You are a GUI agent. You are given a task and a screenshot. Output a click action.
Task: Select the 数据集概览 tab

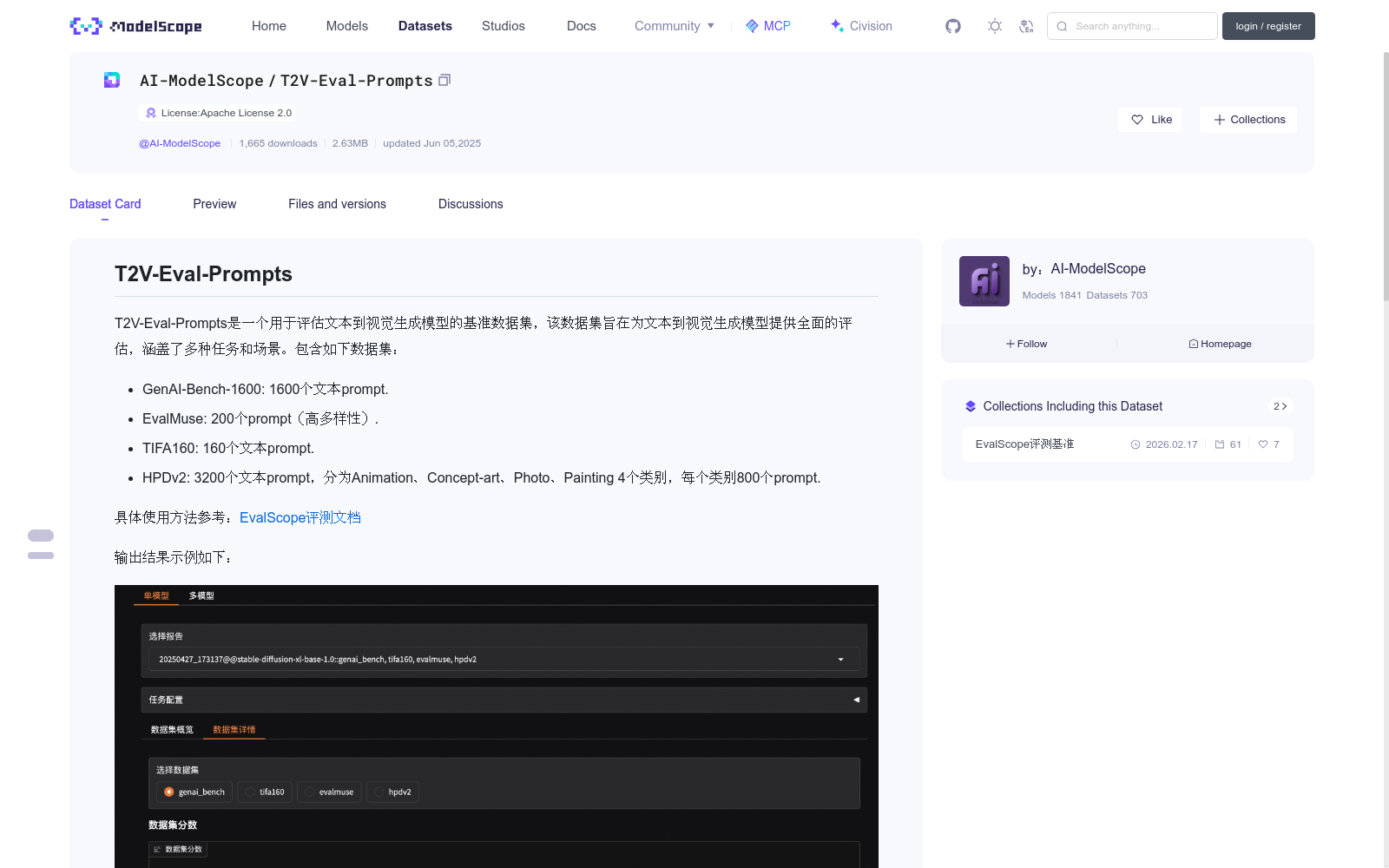pos(172,729)
